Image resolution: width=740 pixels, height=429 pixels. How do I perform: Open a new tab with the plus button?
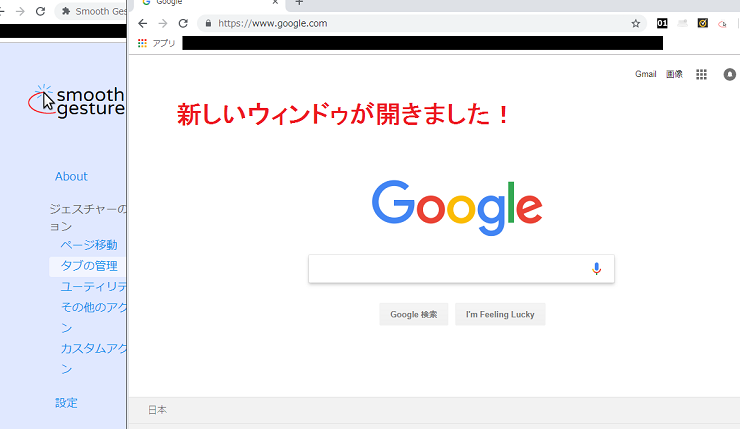(299, 2)
